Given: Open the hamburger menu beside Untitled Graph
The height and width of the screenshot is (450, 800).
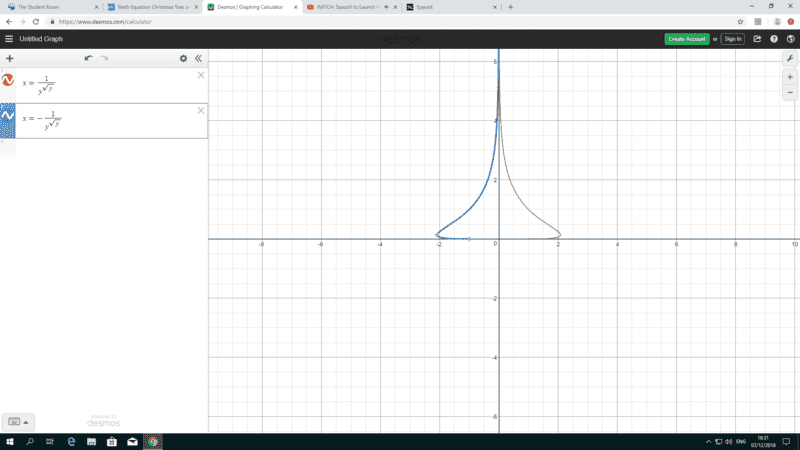Looking at the screenshot, I should [x=9, y=39].
